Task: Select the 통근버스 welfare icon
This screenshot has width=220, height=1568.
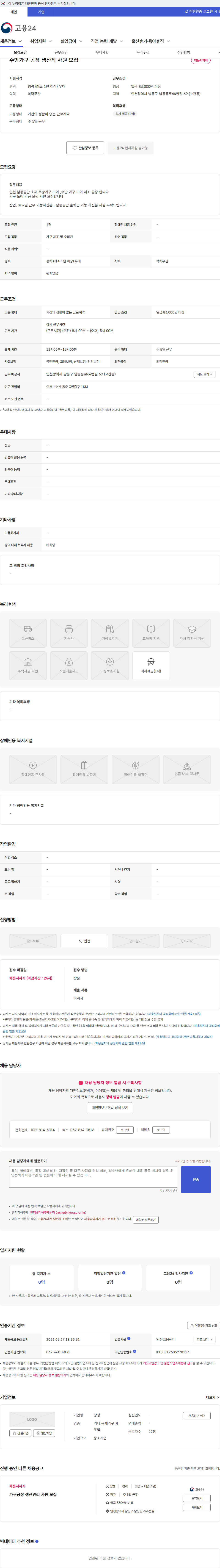Action: click(28, 633)
